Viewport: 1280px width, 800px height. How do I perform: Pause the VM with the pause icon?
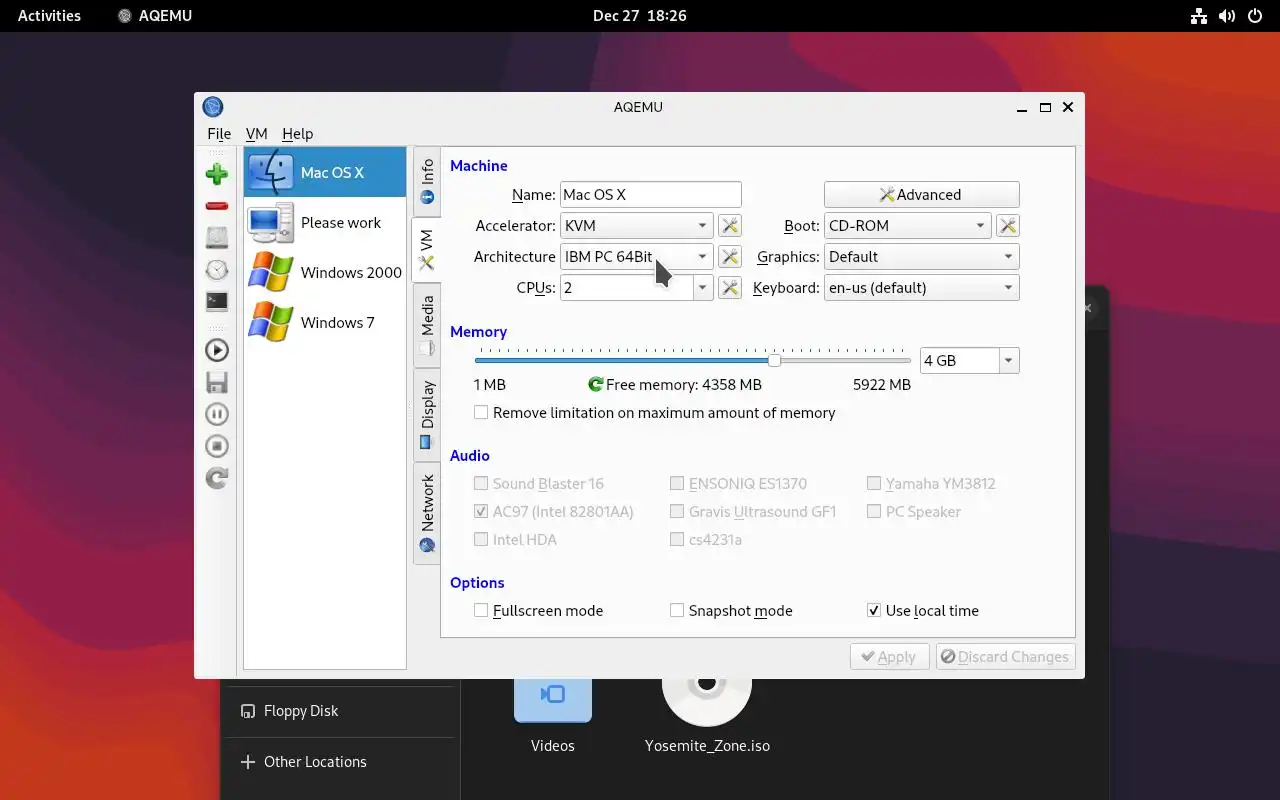tap(217, 414)
